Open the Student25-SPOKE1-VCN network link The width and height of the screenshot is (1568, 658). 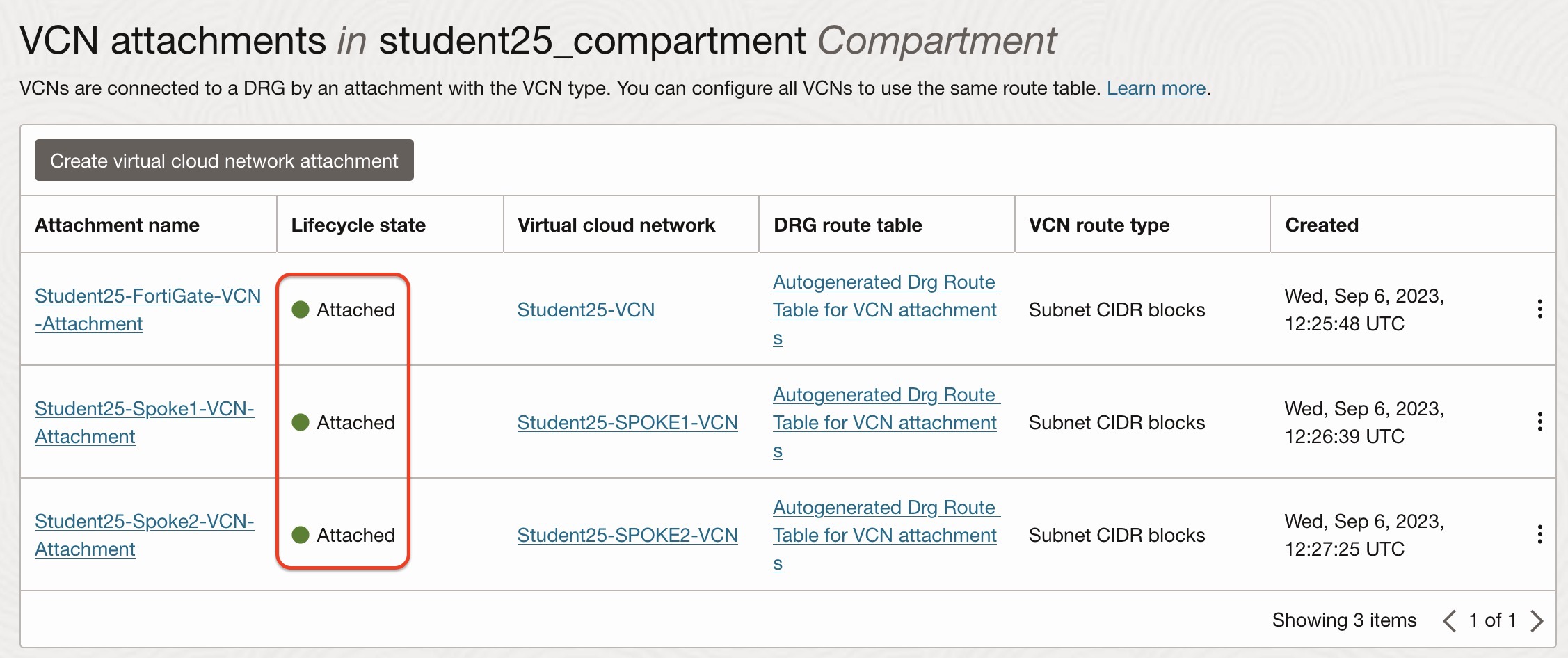click(x=627, y=422)
